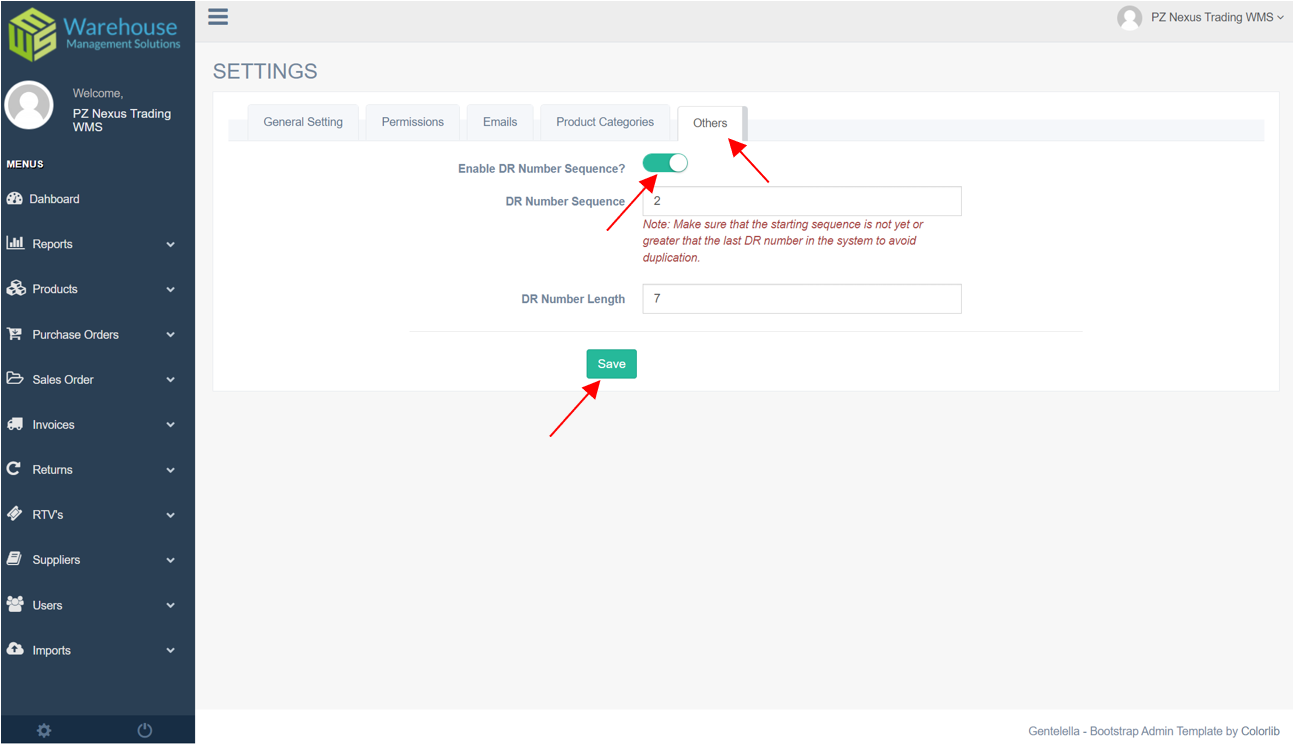Open the Product Categories tab
Image resolution: width=1294 pixels, height=750 pixels.
coord(604,121)
